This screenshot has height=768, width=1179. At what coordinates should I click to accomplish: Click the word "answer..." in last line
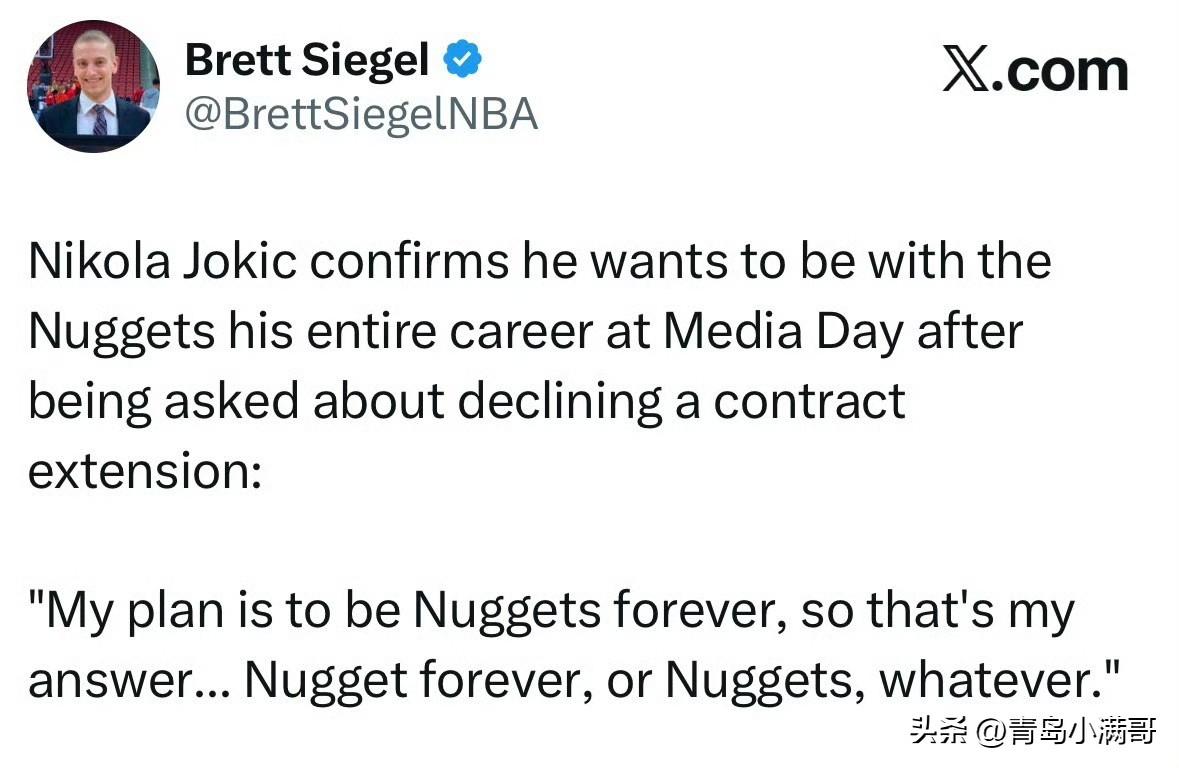[x=129, y=681]
